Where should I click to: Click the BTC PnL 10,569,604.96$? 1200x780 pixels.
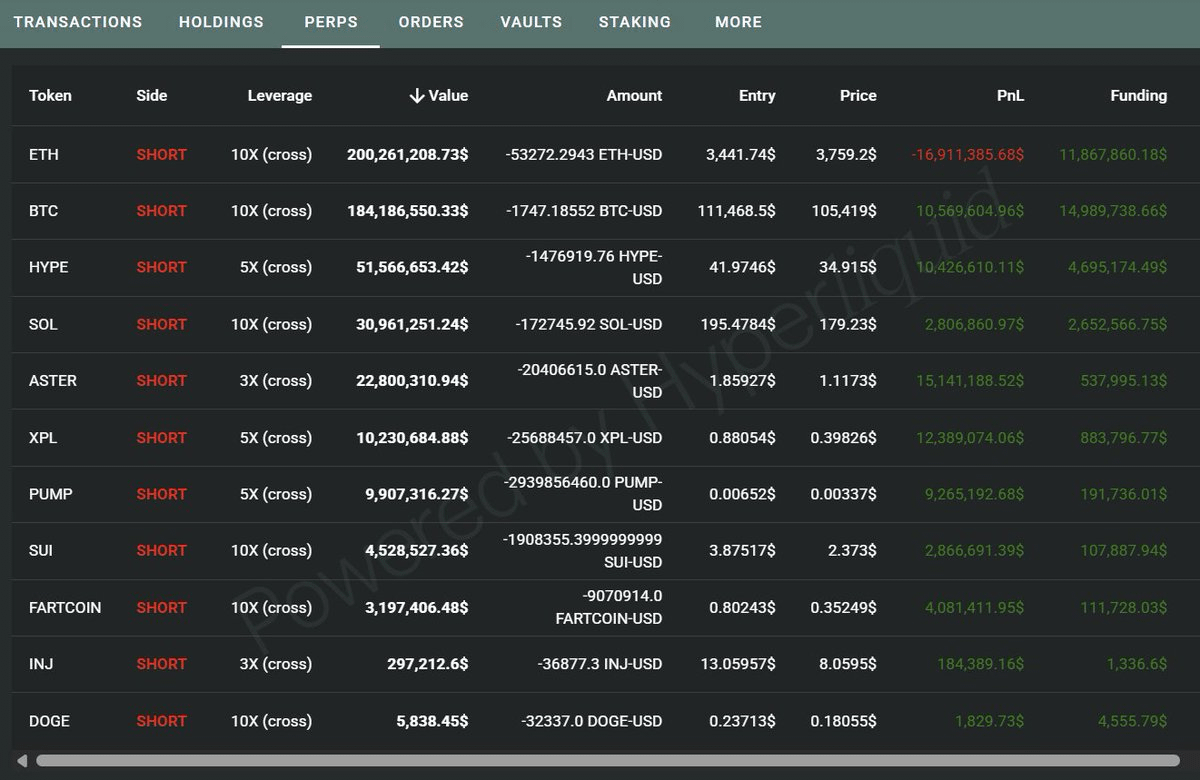pyautogui.click(x=970, y=211)
